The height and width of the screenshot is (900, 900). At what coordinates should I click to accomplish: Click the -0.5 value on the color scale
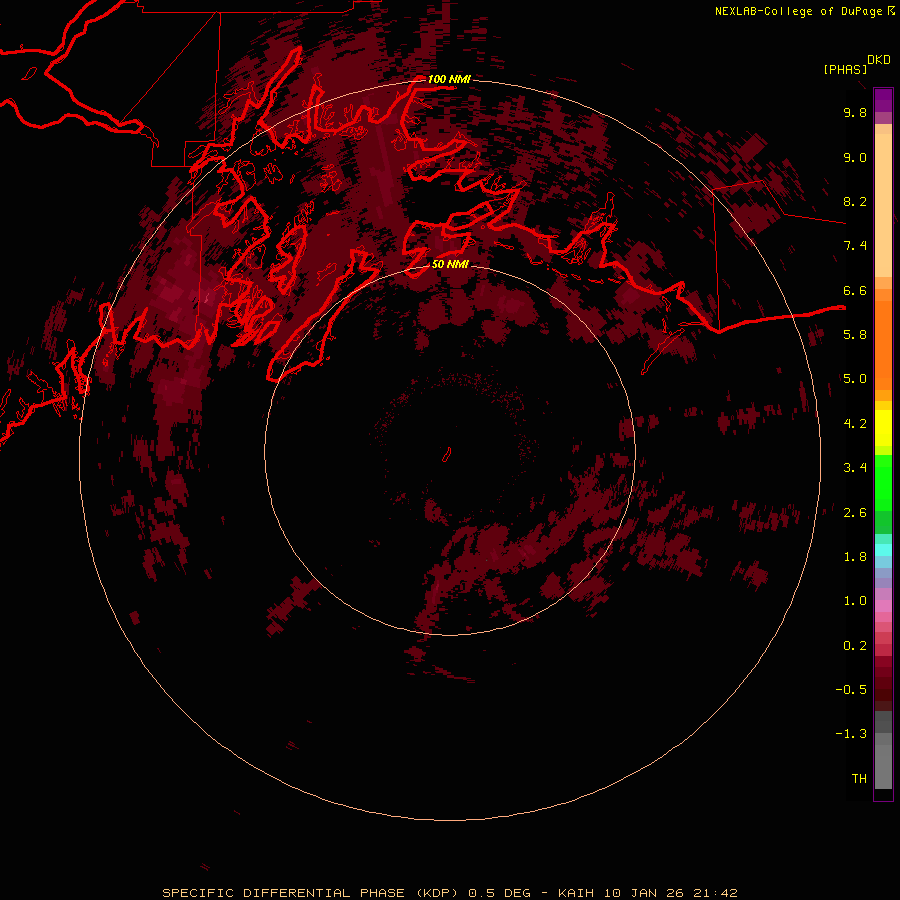click(851, 690)
